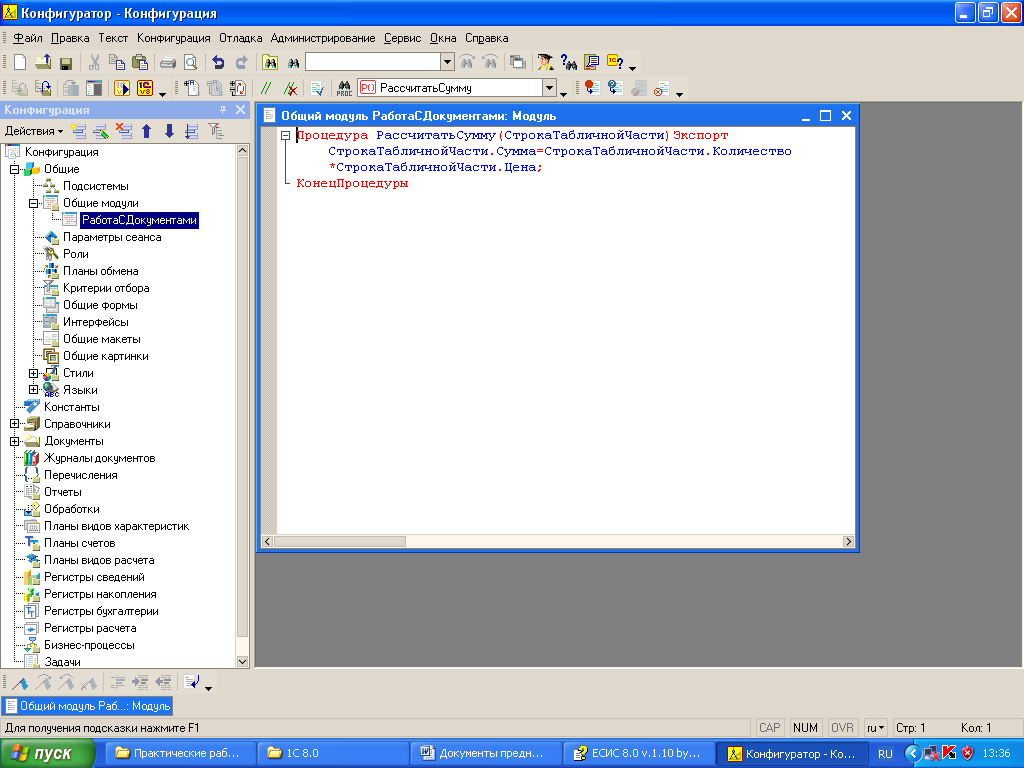This screenshot has width=1024, height=768.
Task: Open the Справка menu
Action: pos(487,38)
